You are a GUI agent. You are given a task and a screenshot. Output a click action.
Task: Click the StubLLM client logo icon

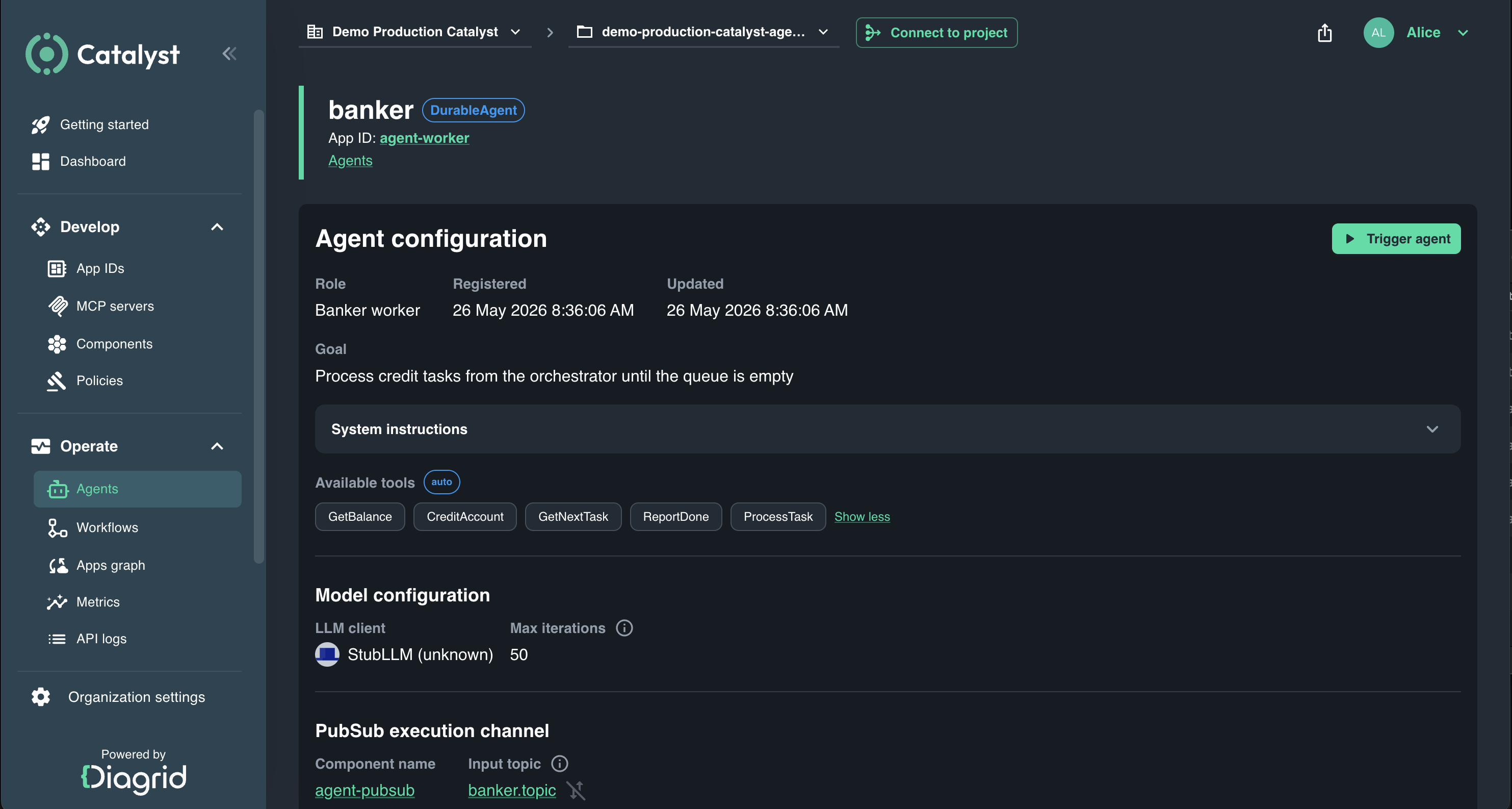coord(327,654)
